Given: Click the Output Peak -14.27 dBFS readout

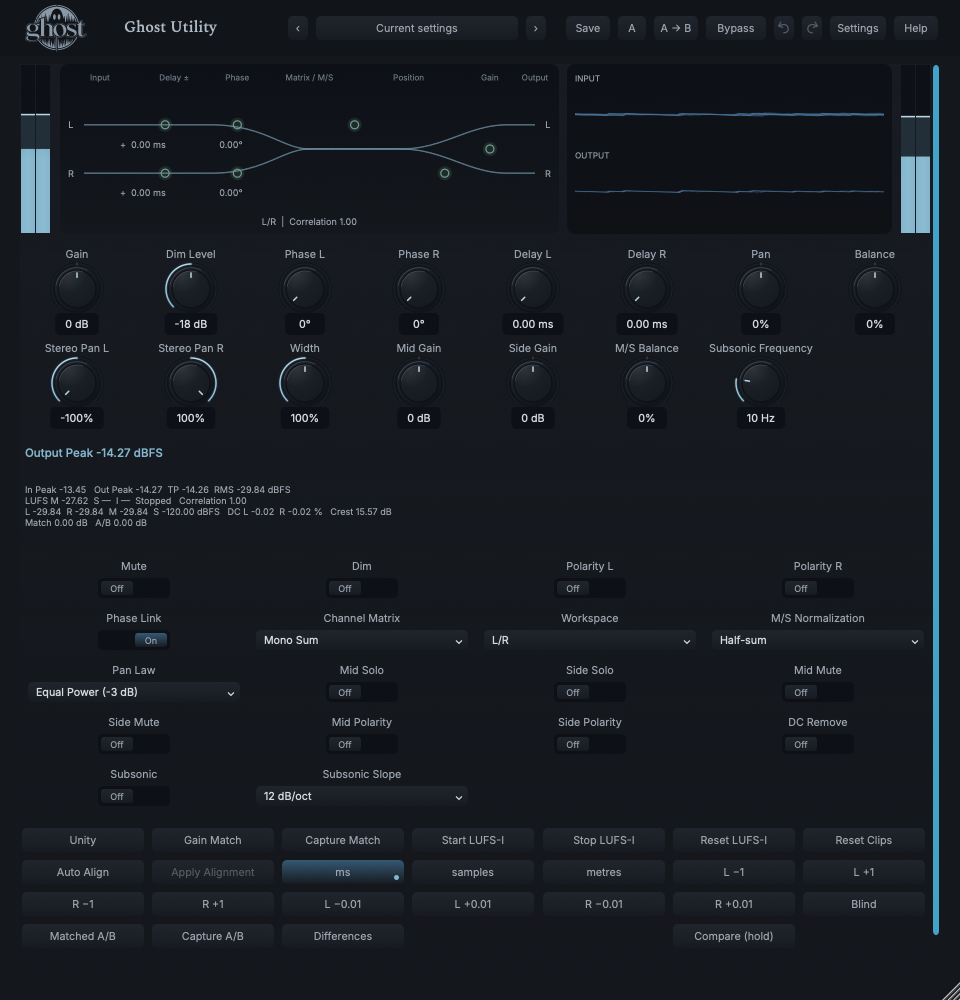Looking at the screenshot, I should (94, 453).
